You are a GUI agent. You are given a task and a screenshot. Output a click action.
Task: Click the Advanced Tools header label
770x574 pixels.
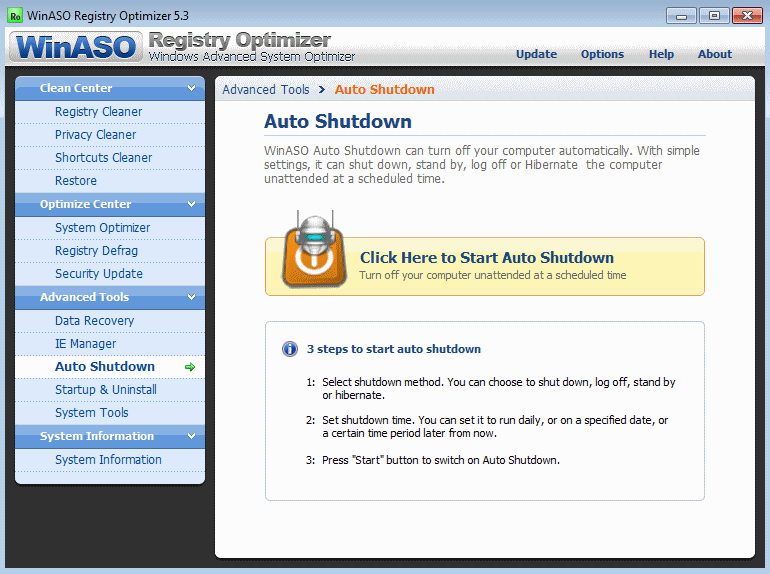click(x=84, y=297)
